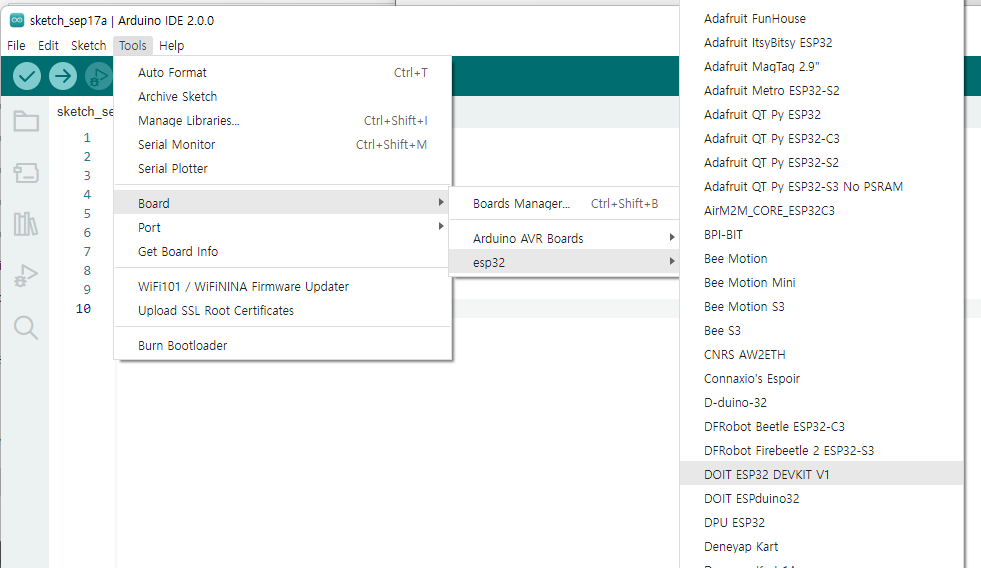Click the Upload arrow button

(63, 76)
